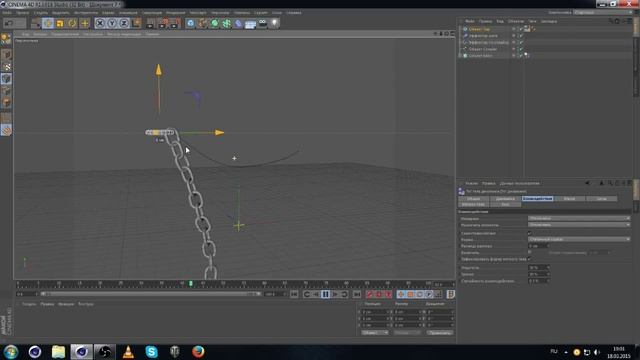This screenshot has width=640, height=360.
Task: Toggle the Z axis lock
Action: (x=124, y=23)
